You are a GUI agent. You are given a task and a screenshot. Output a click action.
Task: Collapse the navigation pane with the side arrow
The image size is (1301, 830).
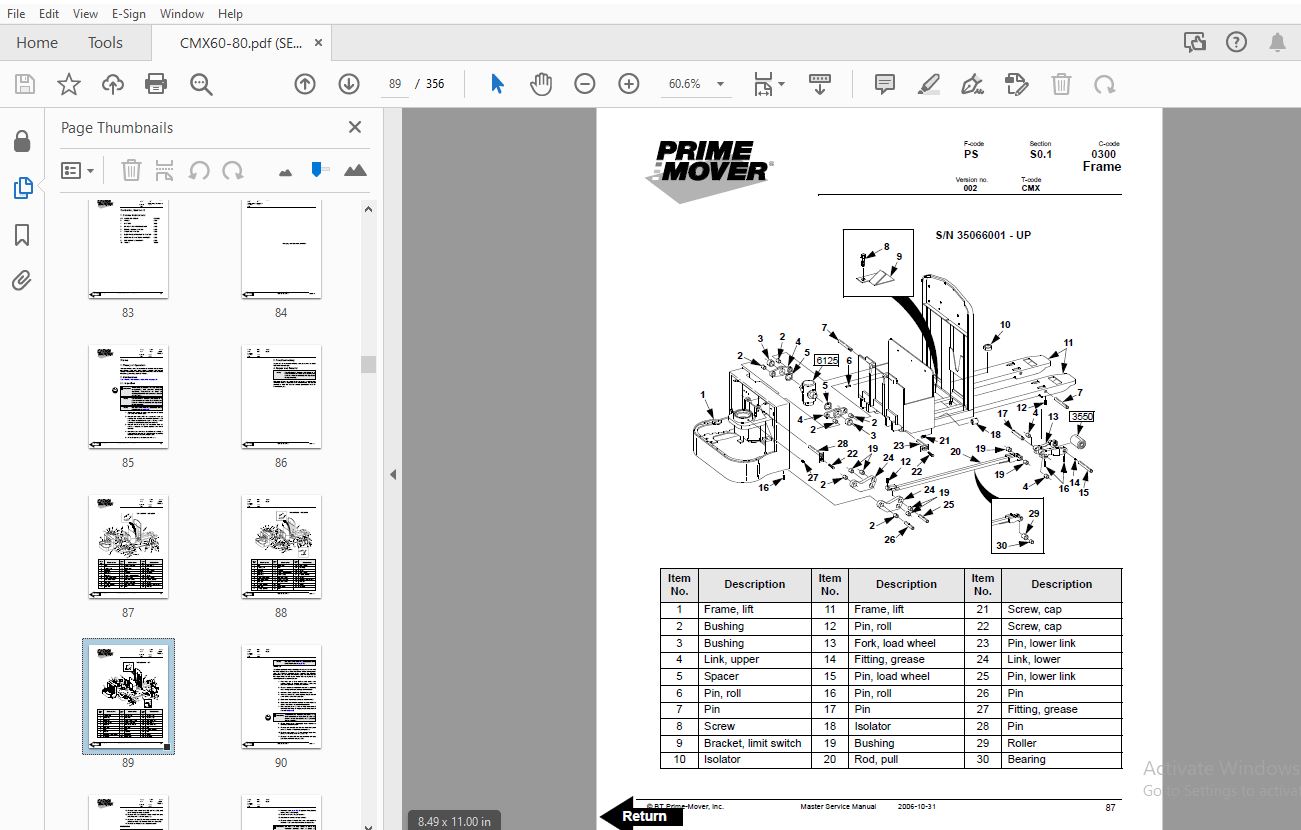point(393,474)
